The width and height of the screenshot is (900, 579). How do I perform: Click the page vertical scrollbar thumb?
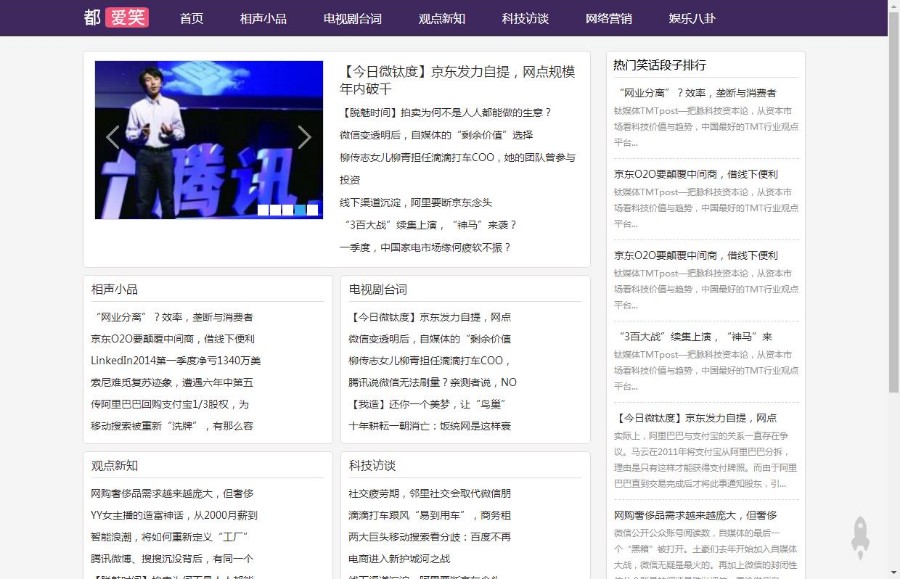tap(894, 201)
